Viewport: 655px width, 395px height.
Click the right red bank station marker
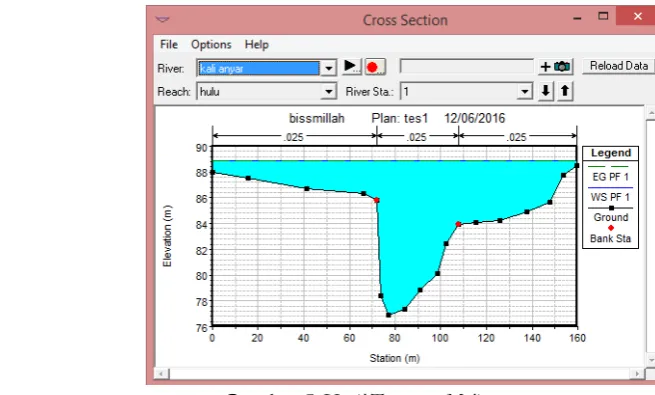point(458,224)
